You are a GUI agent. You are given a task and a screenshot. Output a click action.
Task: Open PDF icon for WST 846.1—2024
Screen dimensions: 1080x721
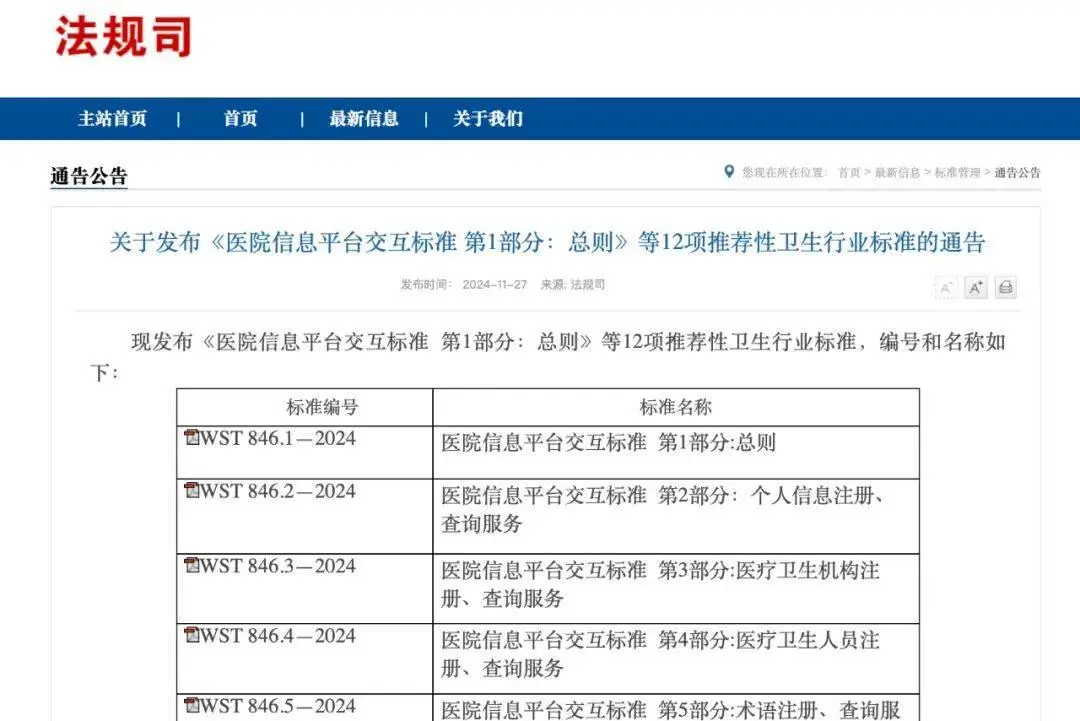point(191,437)
